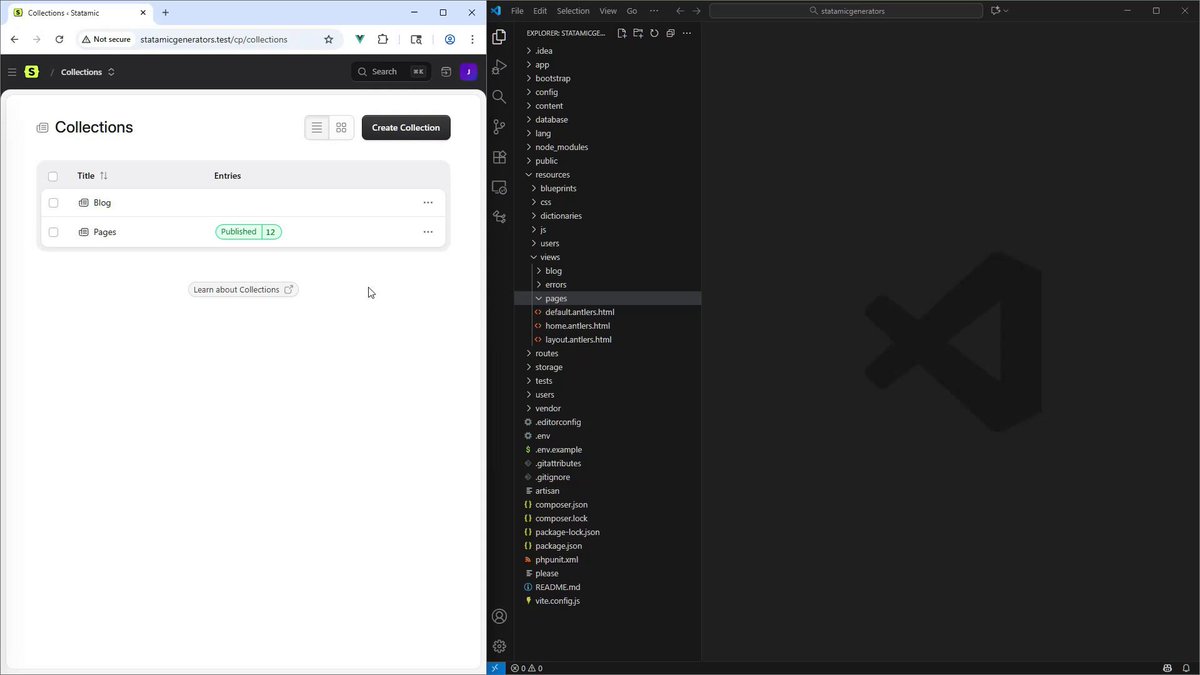The height and width of the screenshot is (675, 1200).
Task: Open the Chrome profile icon
Action: click(450, 39)
